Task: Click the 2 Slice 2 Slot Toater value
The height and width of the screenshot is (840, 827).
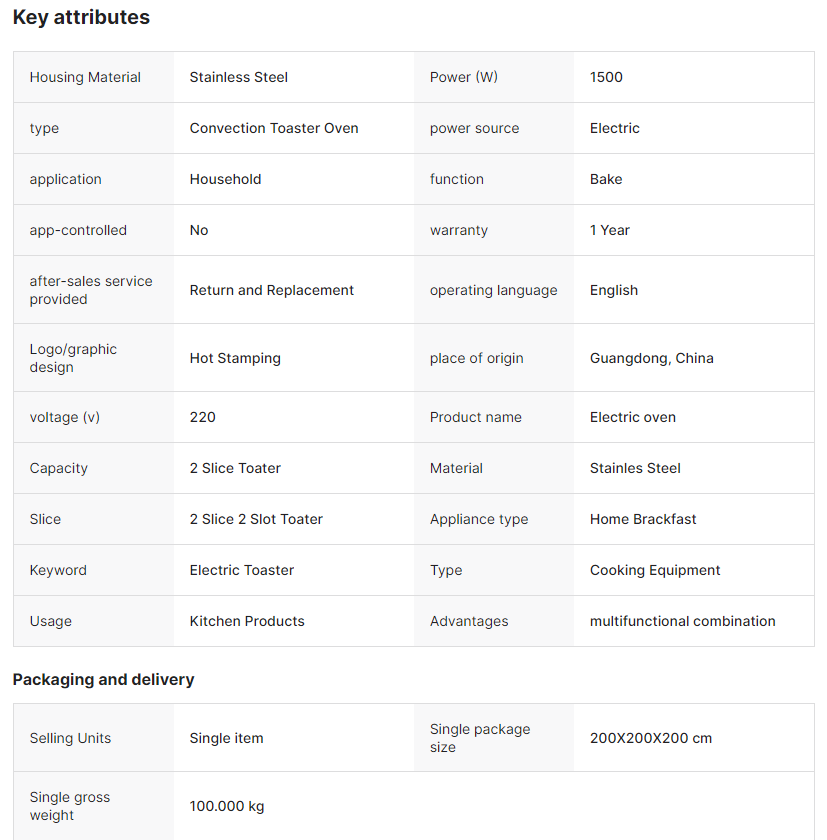Action: (x=256, y=519)
